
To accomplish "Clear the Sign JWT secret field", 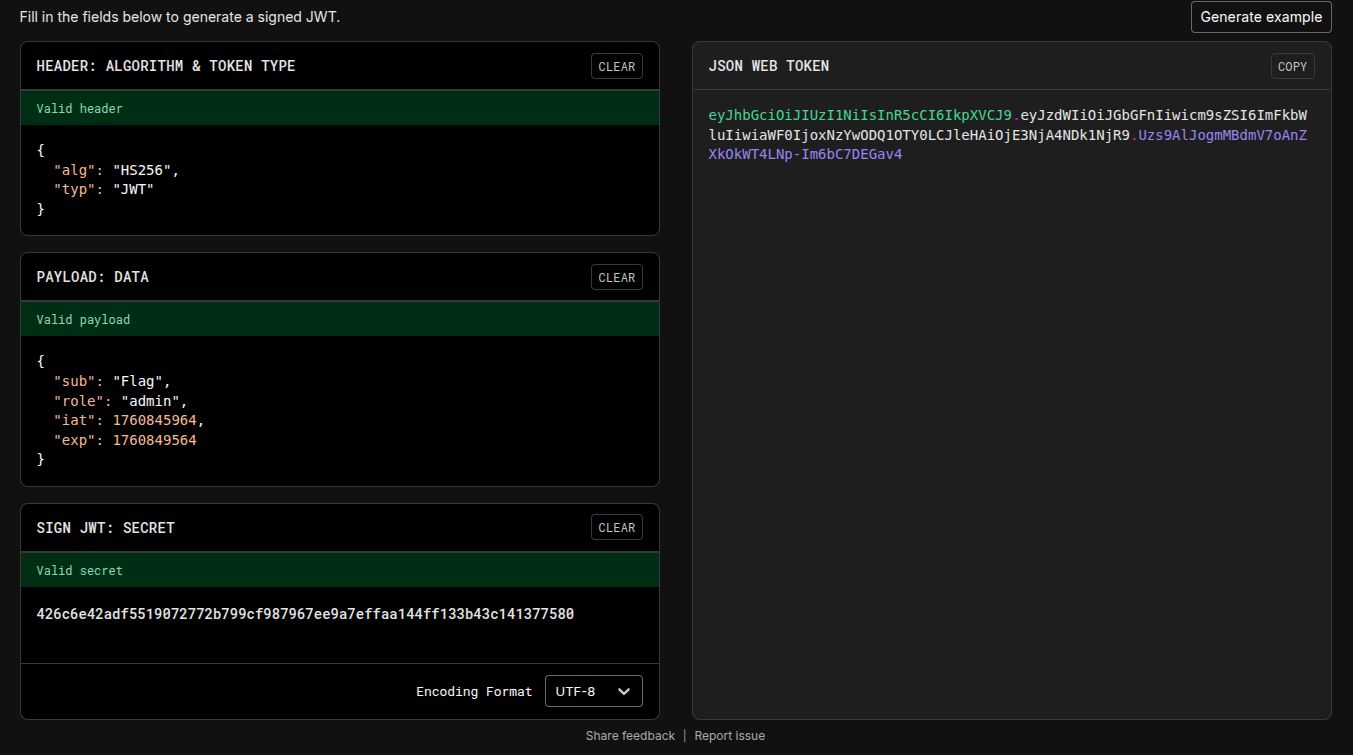I will (616, 528).
